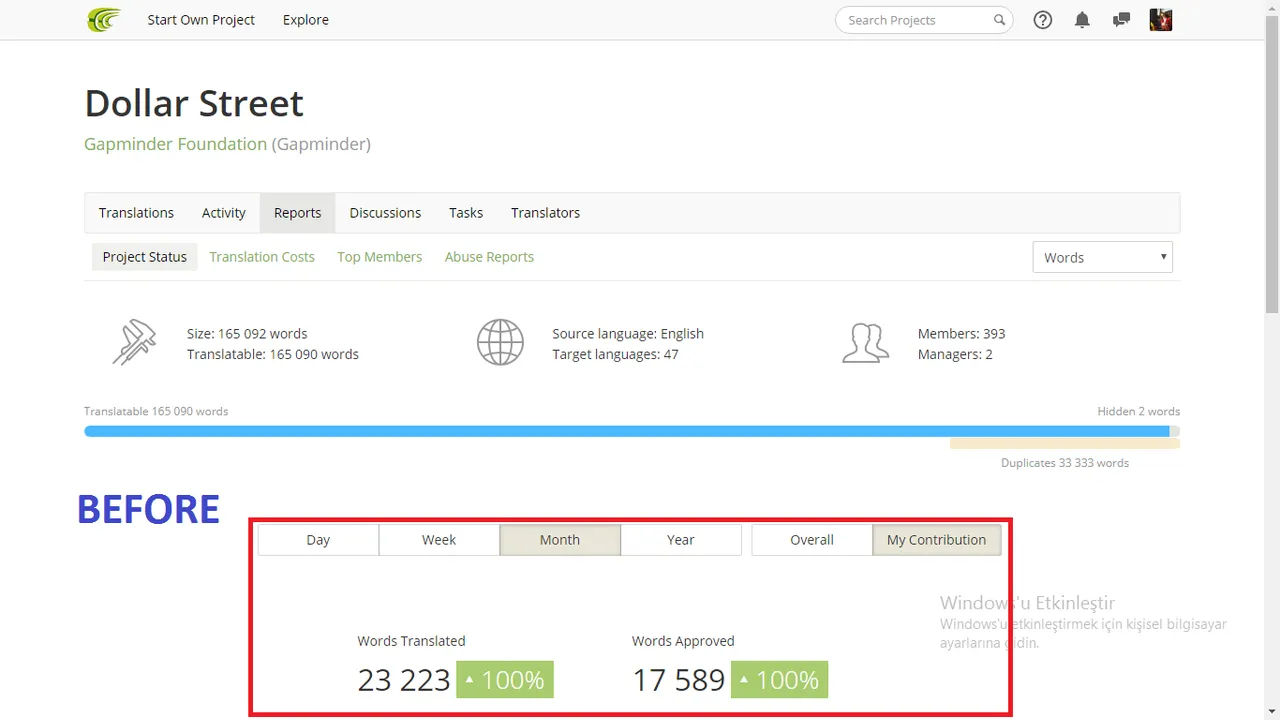Viewport: 1280px width, 720px height.
Task: Click the globe languages icon
Action: (x=500, y=342)
